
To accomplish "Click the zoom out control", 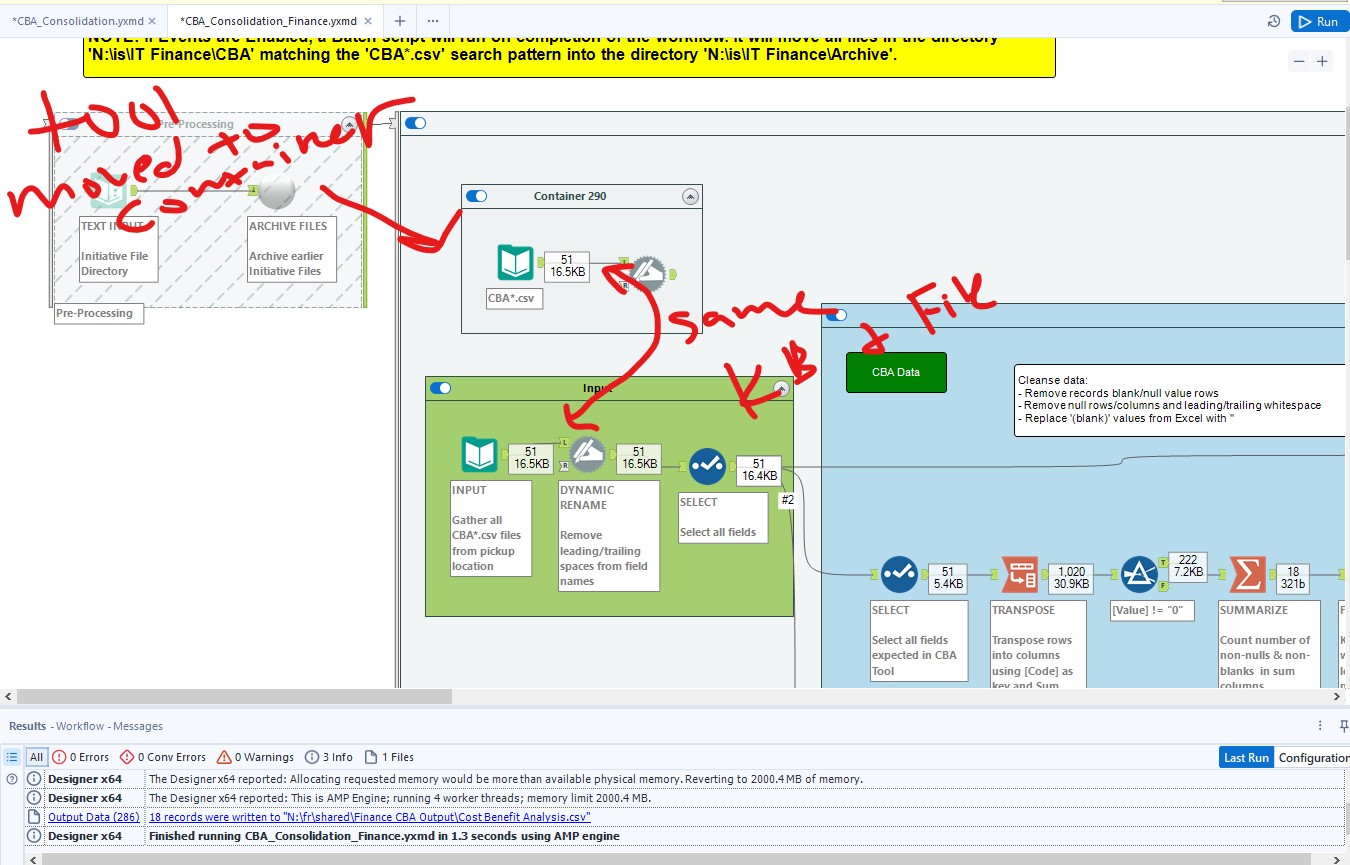I will (1299, 61).
